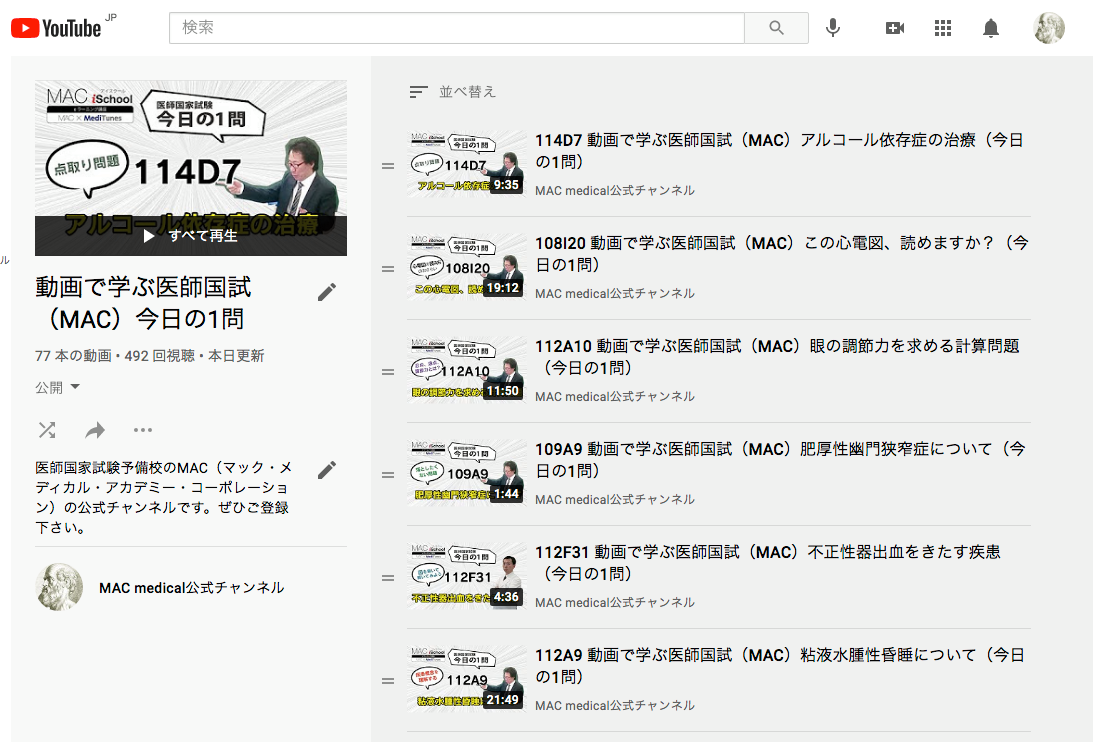
Task: Focus the 検索 search field
Action: coord(457,28)
